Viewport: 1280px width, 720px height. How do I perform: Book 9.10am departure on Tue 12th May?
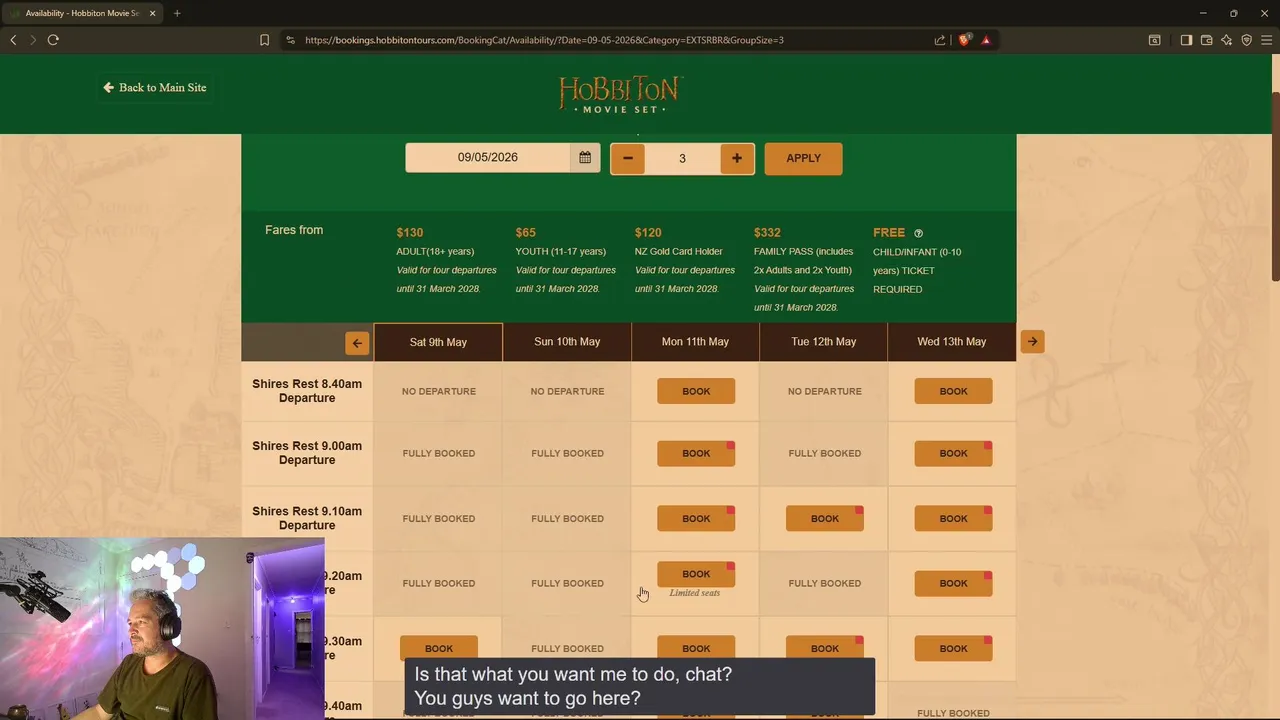tap(825, 518)
